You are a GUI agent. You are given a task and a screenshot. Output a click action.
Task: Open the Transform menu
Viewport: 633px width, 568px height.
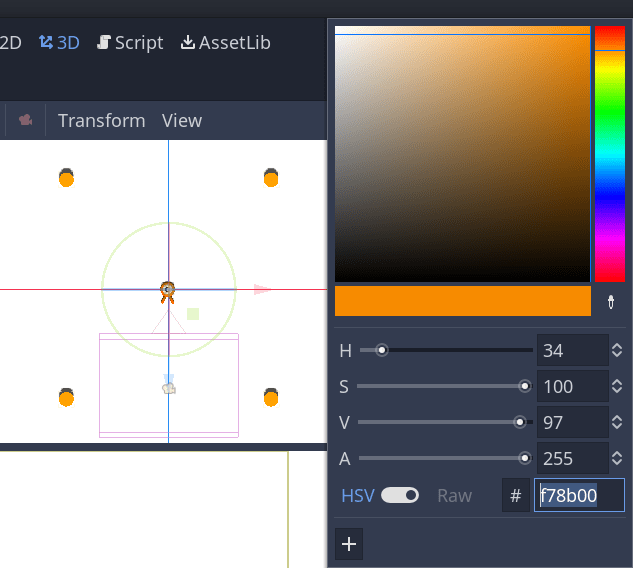point(101,120)
